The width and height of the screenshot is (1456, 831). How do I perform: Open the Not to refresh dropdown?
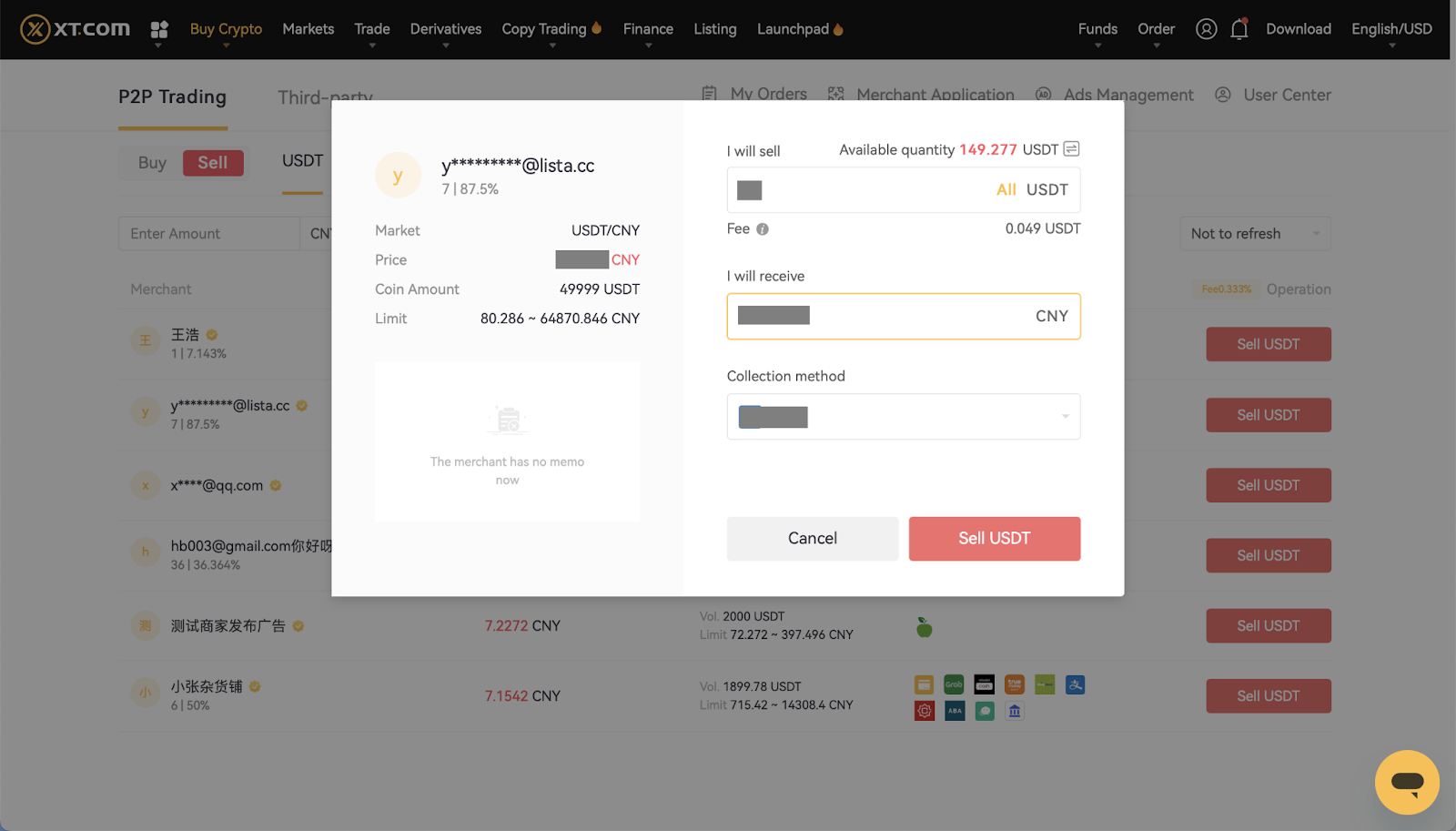(1254, 234)
